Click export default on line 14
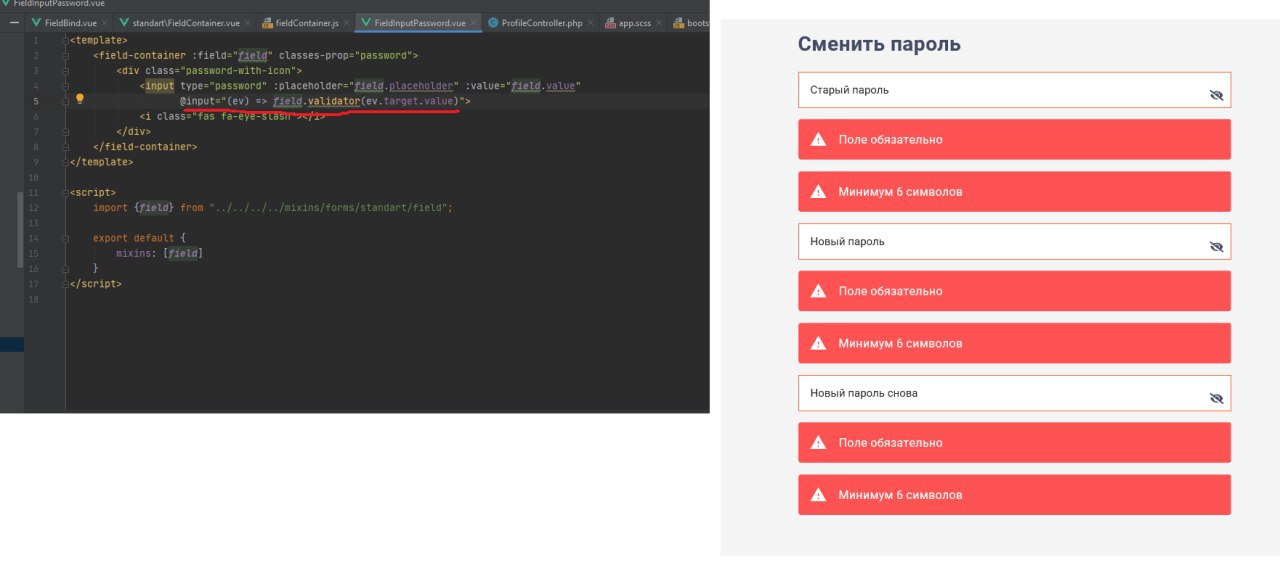The width and height of the screenshot is (1280, 573). [x=134, y=238]
